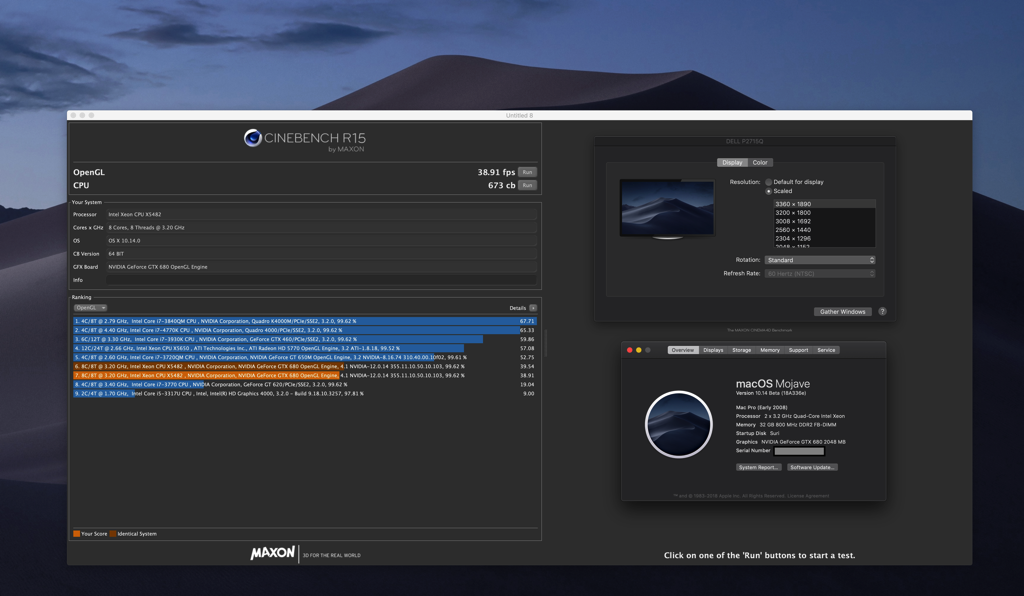
Task: Select the Scaled resolution radio button
Action: pos(769,191)
